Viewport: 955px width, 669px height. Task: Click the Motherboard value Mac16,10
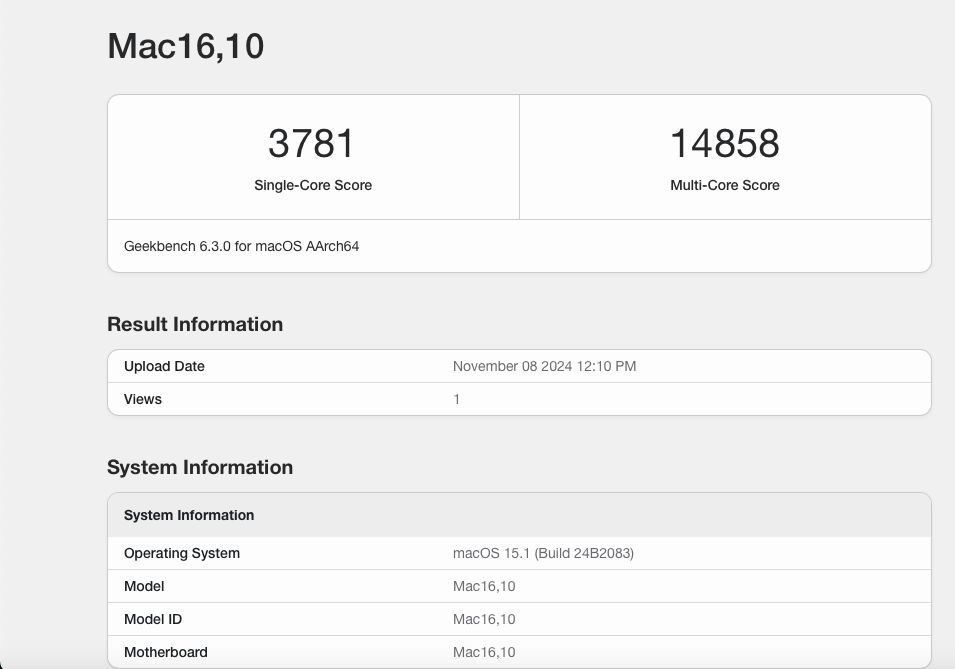486,652
